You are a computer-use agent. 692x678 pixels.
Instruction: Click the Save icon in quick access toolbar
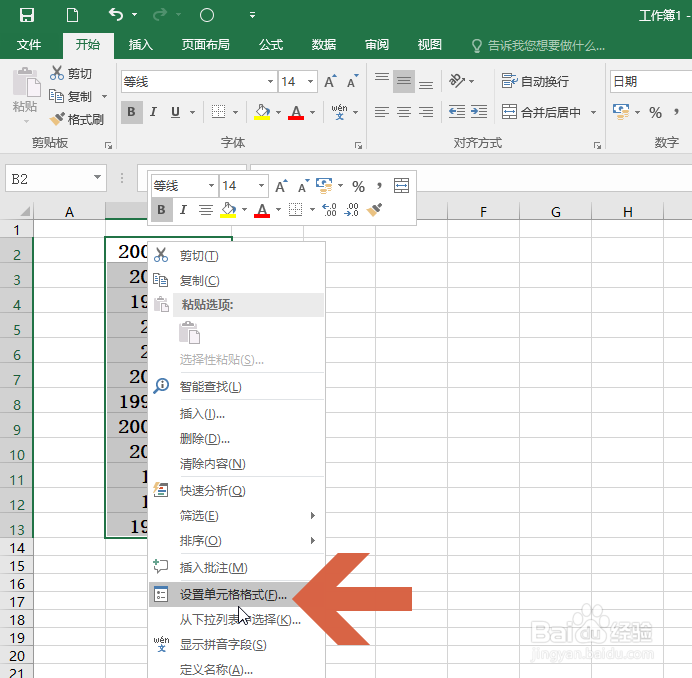[x=26, y=15]
